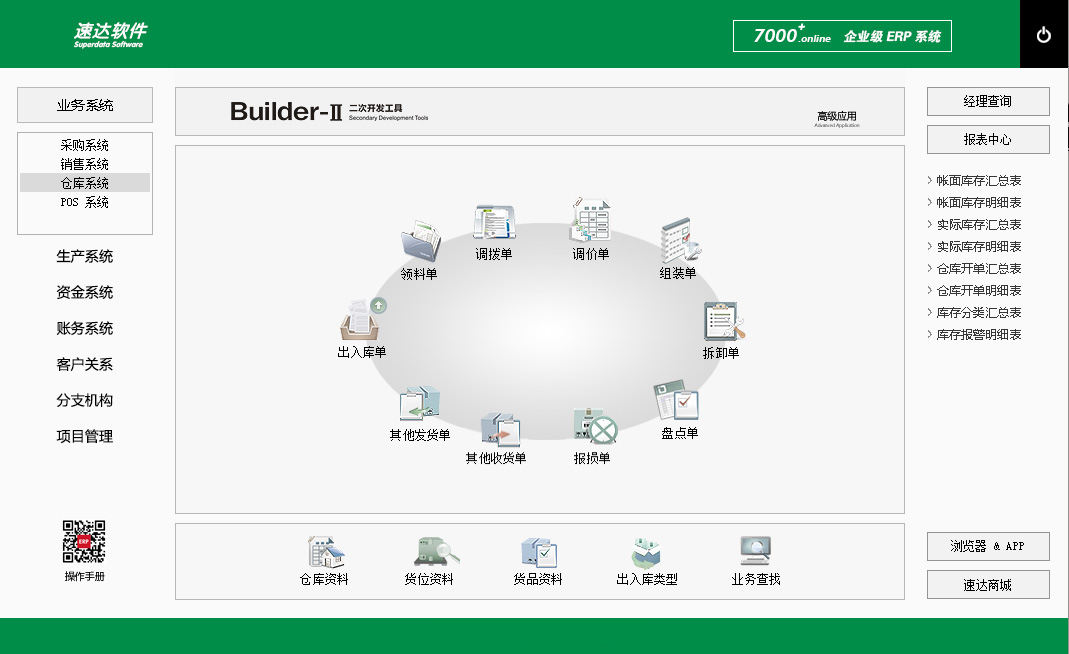Open the 领料单 icon
Image resolution: width=1069 pixels, height=654 pixels.
click(419, 243)
